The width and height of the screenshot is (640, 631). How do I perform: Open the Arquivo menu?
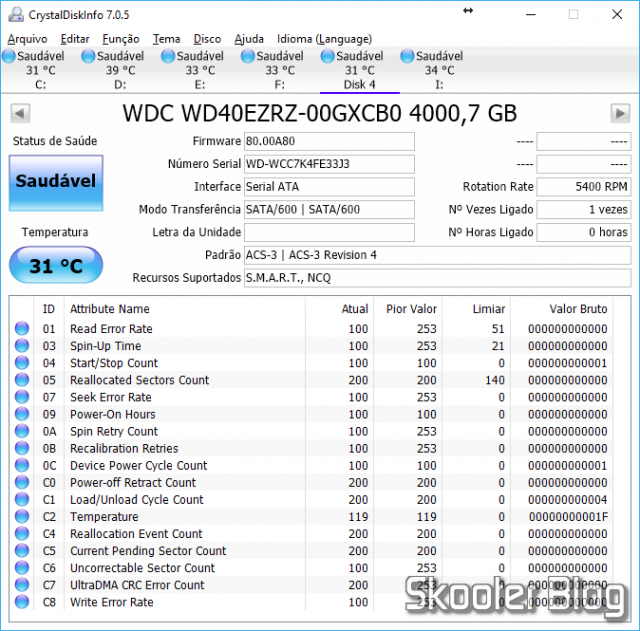point(27,39)
